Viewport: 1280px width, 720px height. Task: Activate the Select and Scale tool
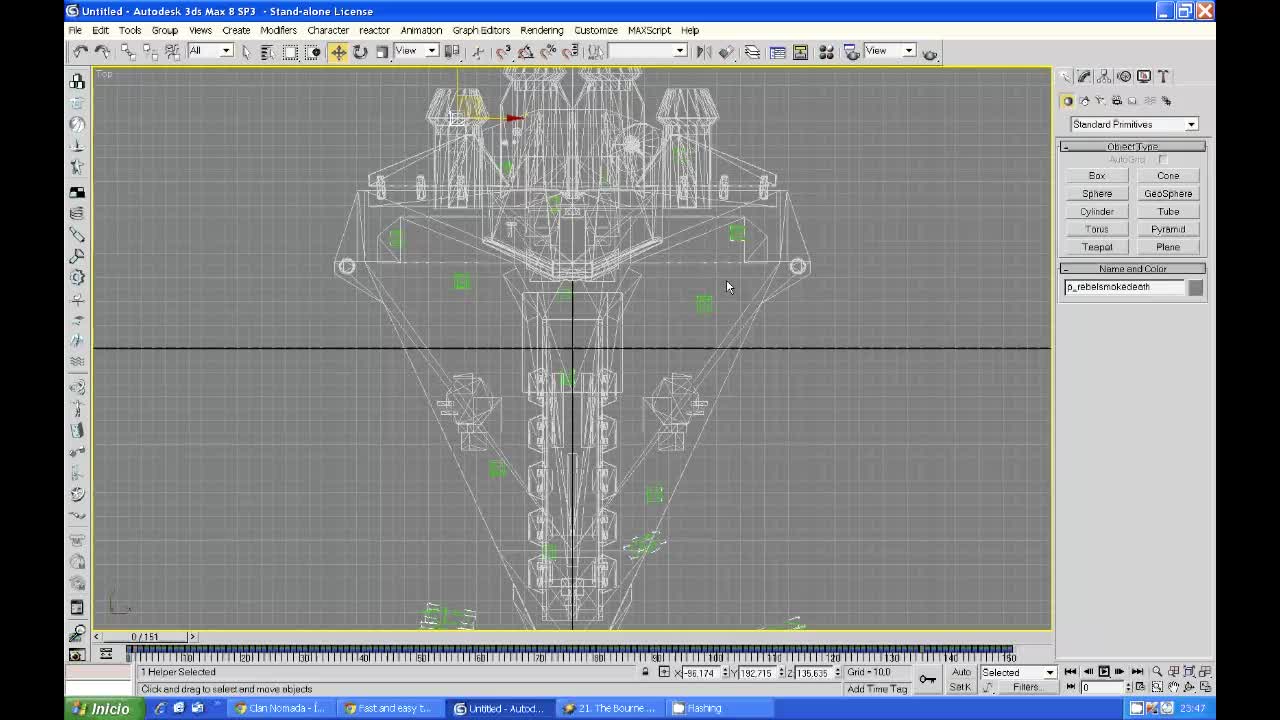tap(382, 52)
